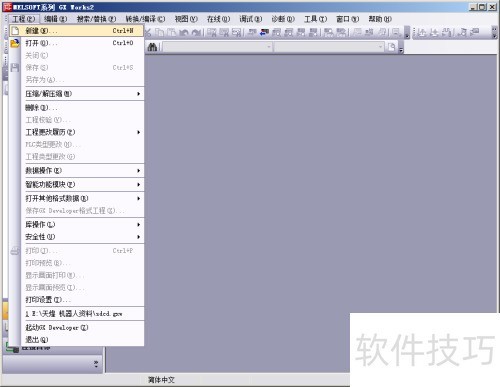Open the 视图 menu
The image size is (500, 387).
click(186, 19)
